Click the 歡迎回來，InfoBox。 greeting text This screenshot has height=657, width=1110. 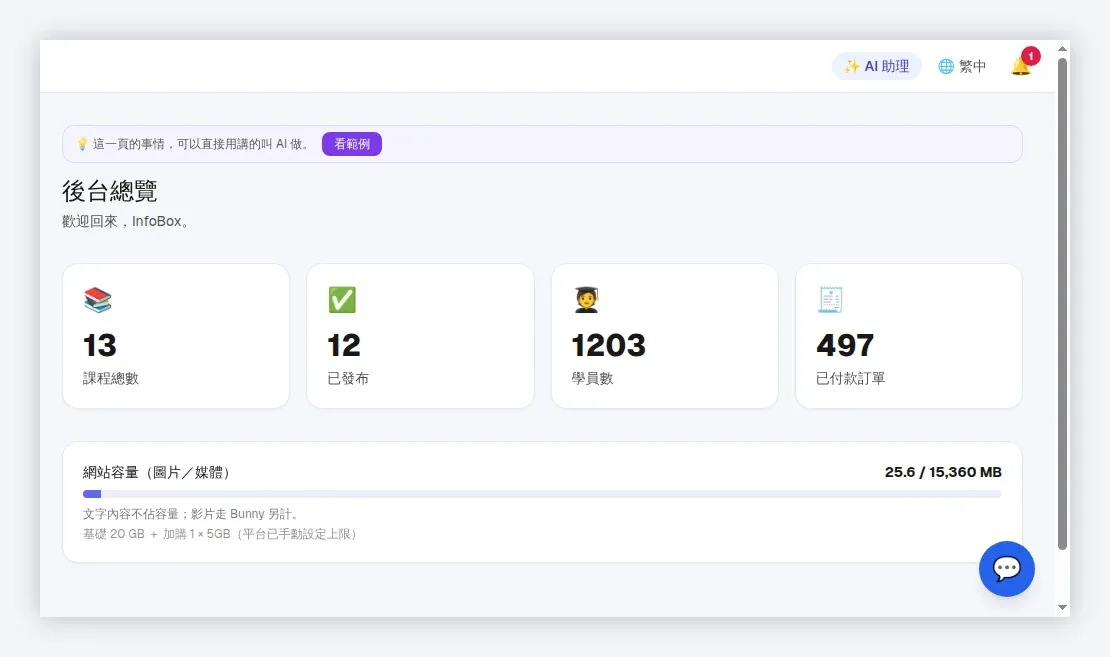point(126,221)
